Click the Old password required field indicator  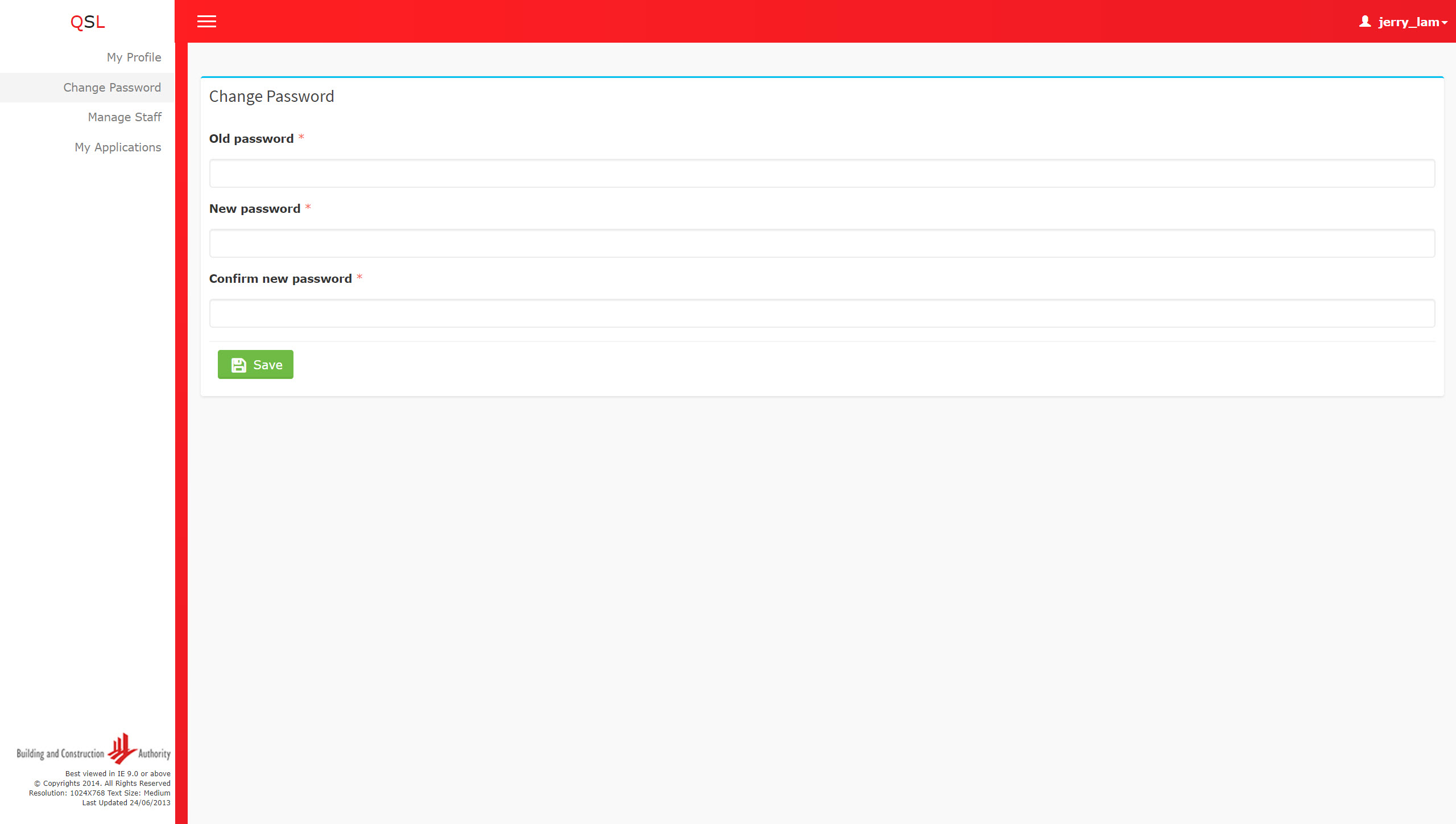point(301,138)
